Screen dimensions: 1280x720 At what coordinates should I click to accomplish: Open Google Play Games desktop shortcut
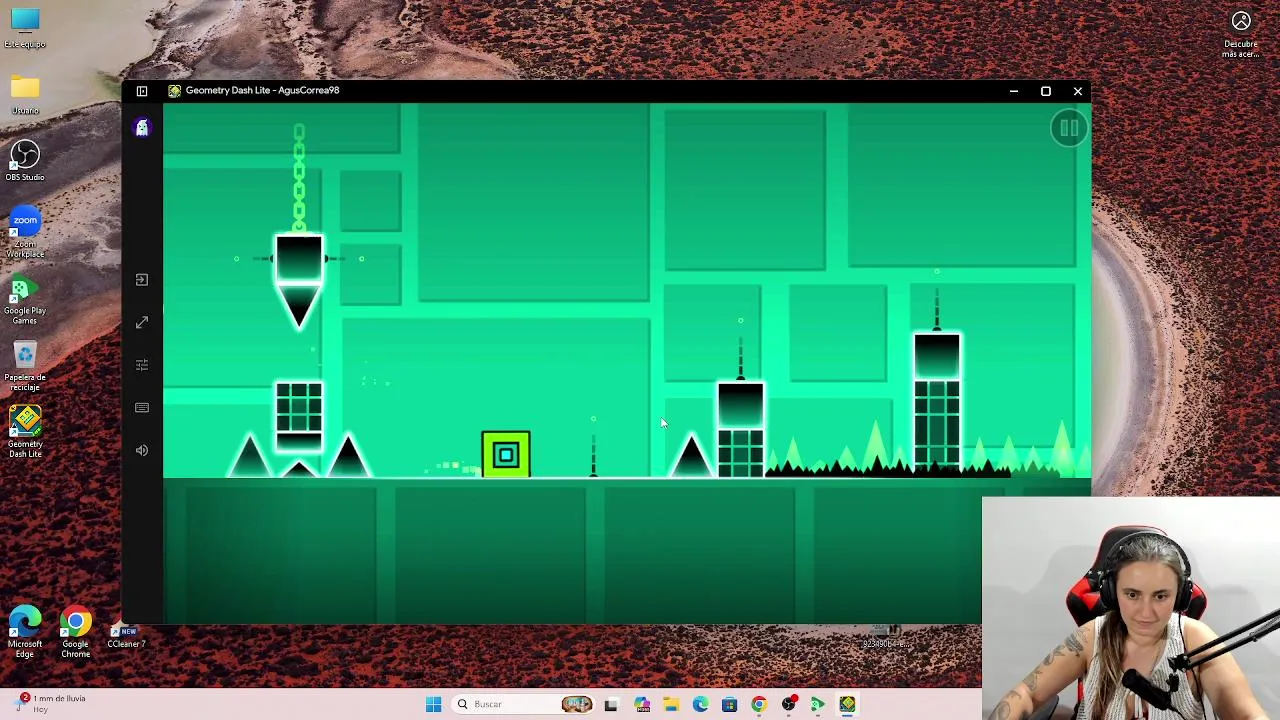[25, 299]
